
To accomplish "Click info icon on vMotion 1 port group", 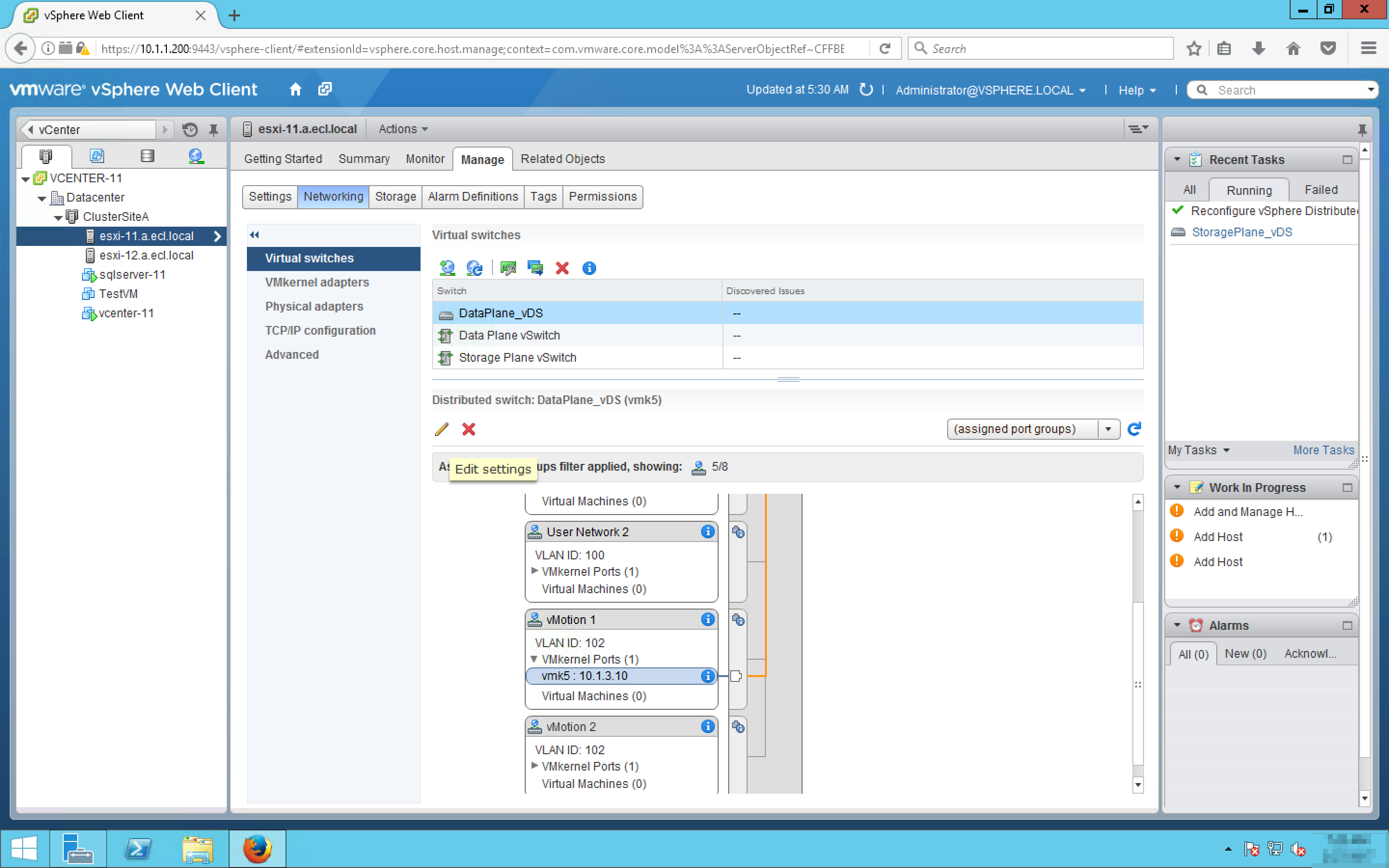I will coord(708,620).
